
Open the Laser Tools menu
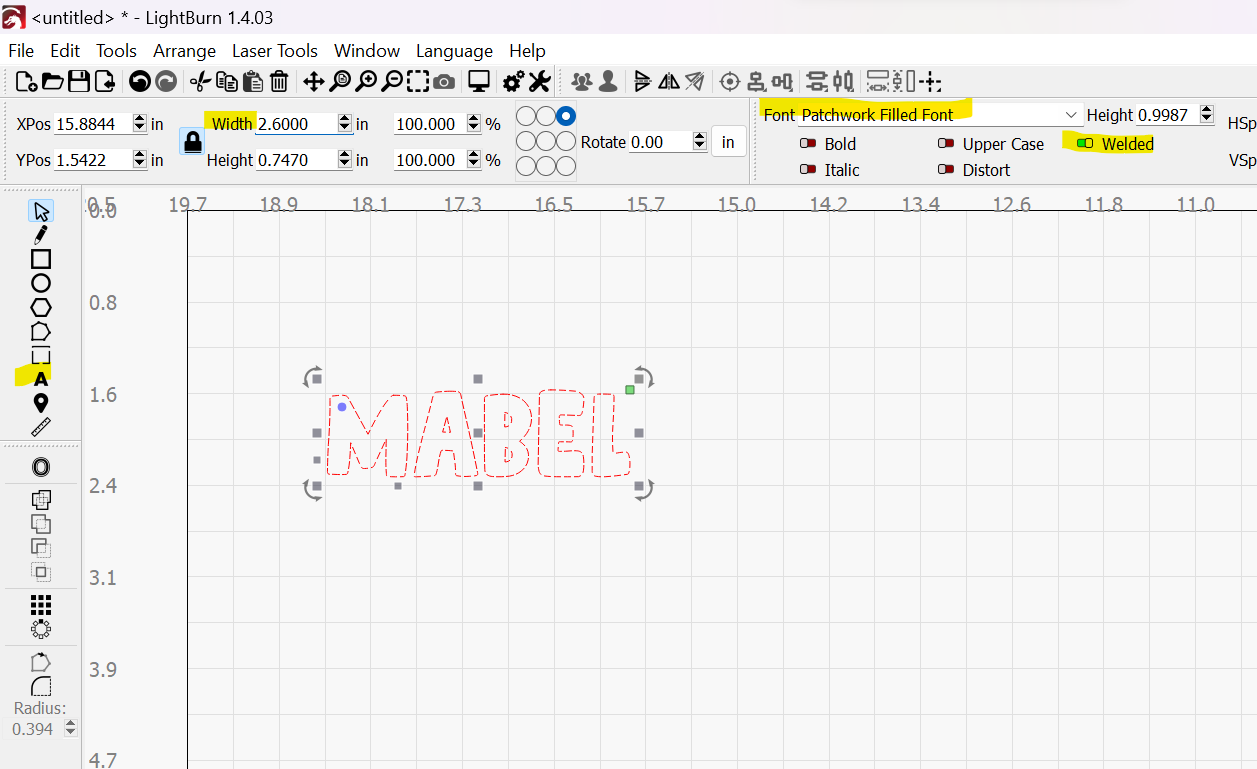pyautogui.click(x=274, y=51)
